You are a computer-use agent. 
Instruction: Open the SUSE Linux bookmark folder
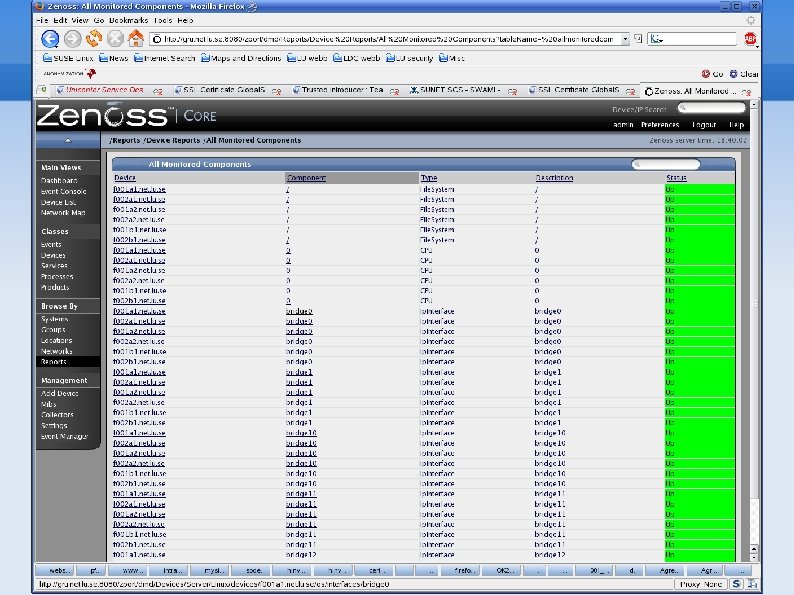pyautogui.click(x=68, y=58)
